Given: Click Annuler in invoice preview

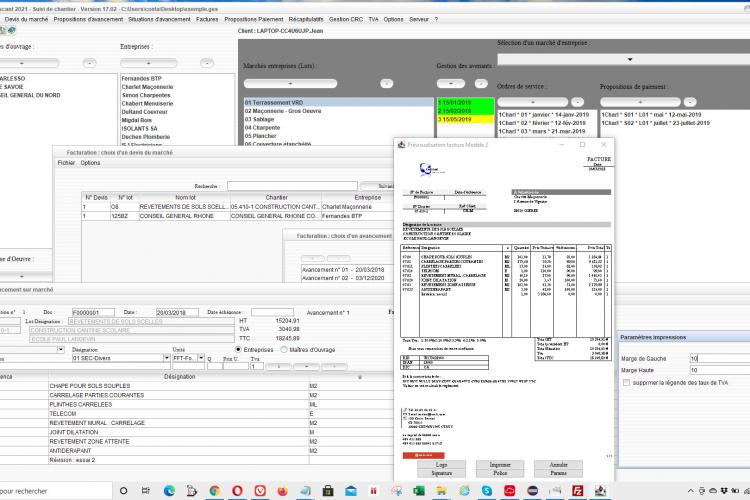Looking at the screenshot, I should (558, 465).
